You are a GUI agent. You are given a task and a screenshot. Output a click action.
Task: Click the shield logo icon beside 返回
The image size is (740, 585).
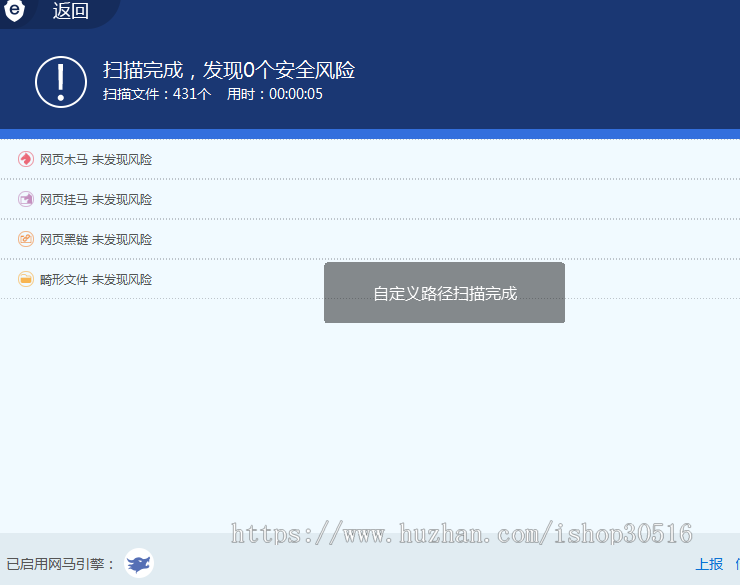tap(15, 10)
